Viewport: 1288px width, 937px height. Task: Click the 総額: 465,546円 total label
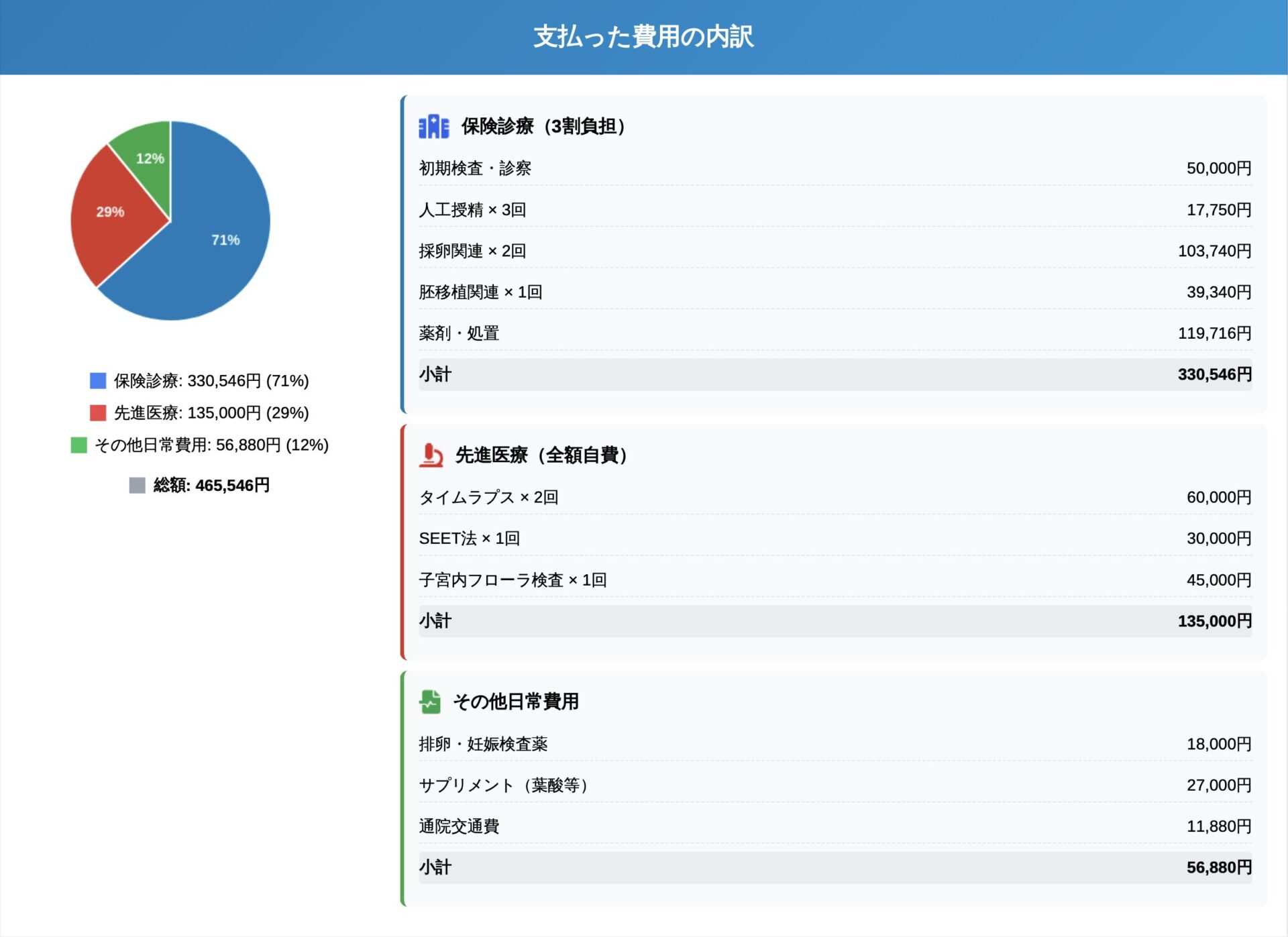[211, 485]
